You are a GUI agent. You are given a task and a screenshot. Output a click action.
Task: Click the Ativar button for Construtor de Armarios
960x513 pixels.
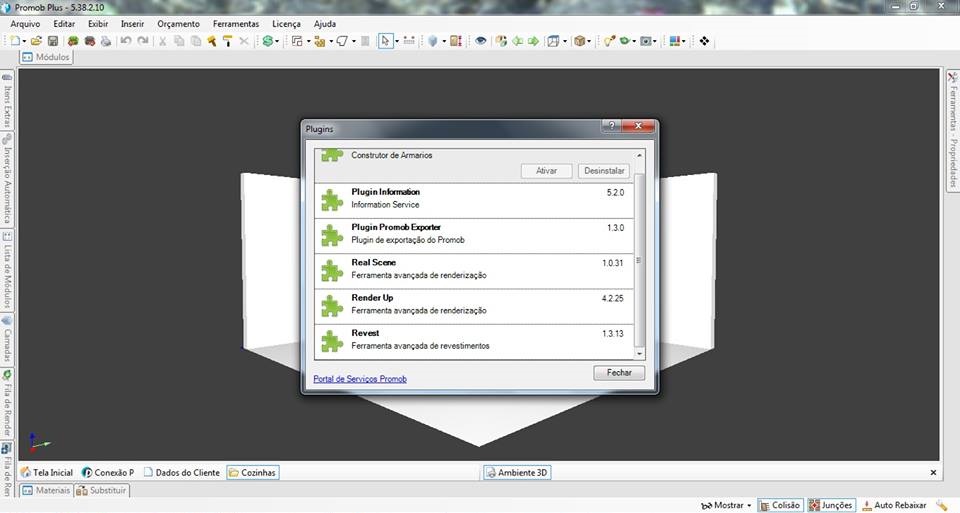click(546, 171)
